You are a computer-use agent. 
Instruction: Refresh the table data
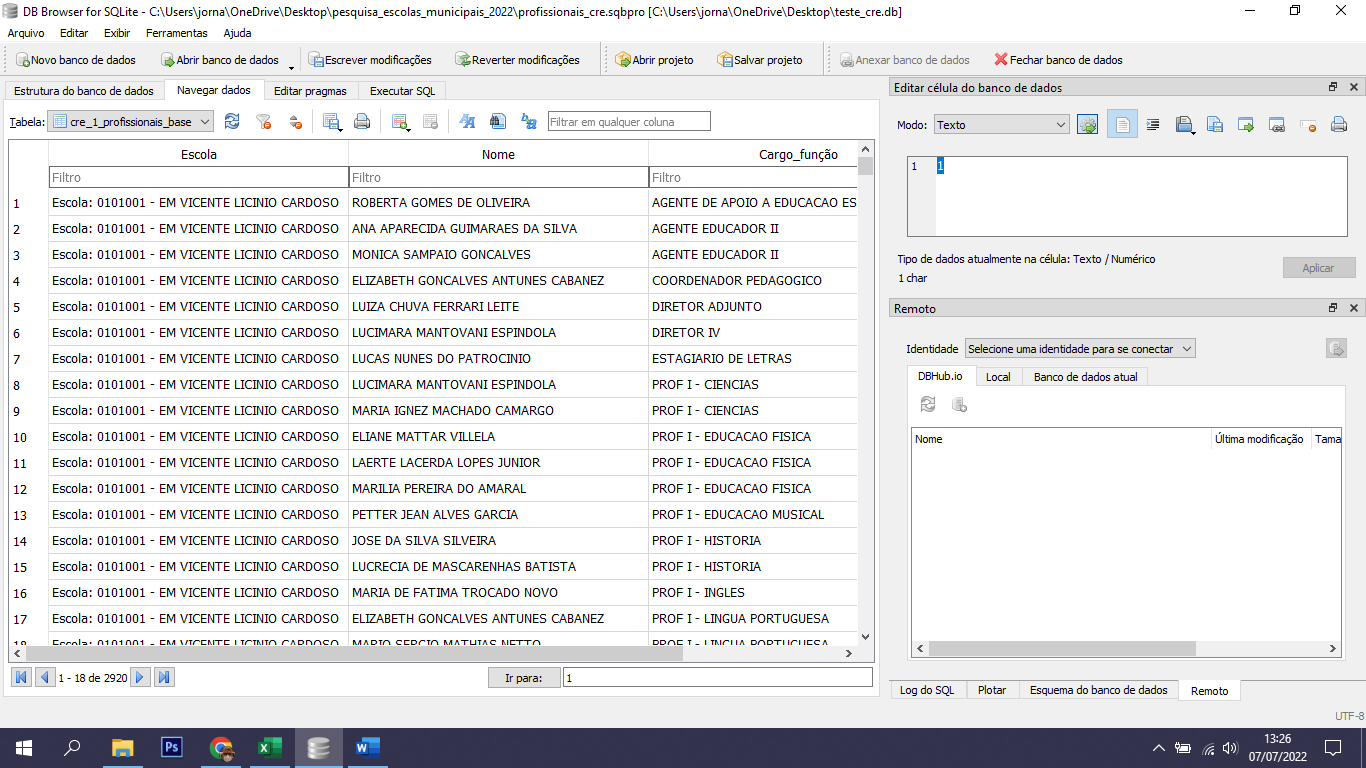pos(232,121)
